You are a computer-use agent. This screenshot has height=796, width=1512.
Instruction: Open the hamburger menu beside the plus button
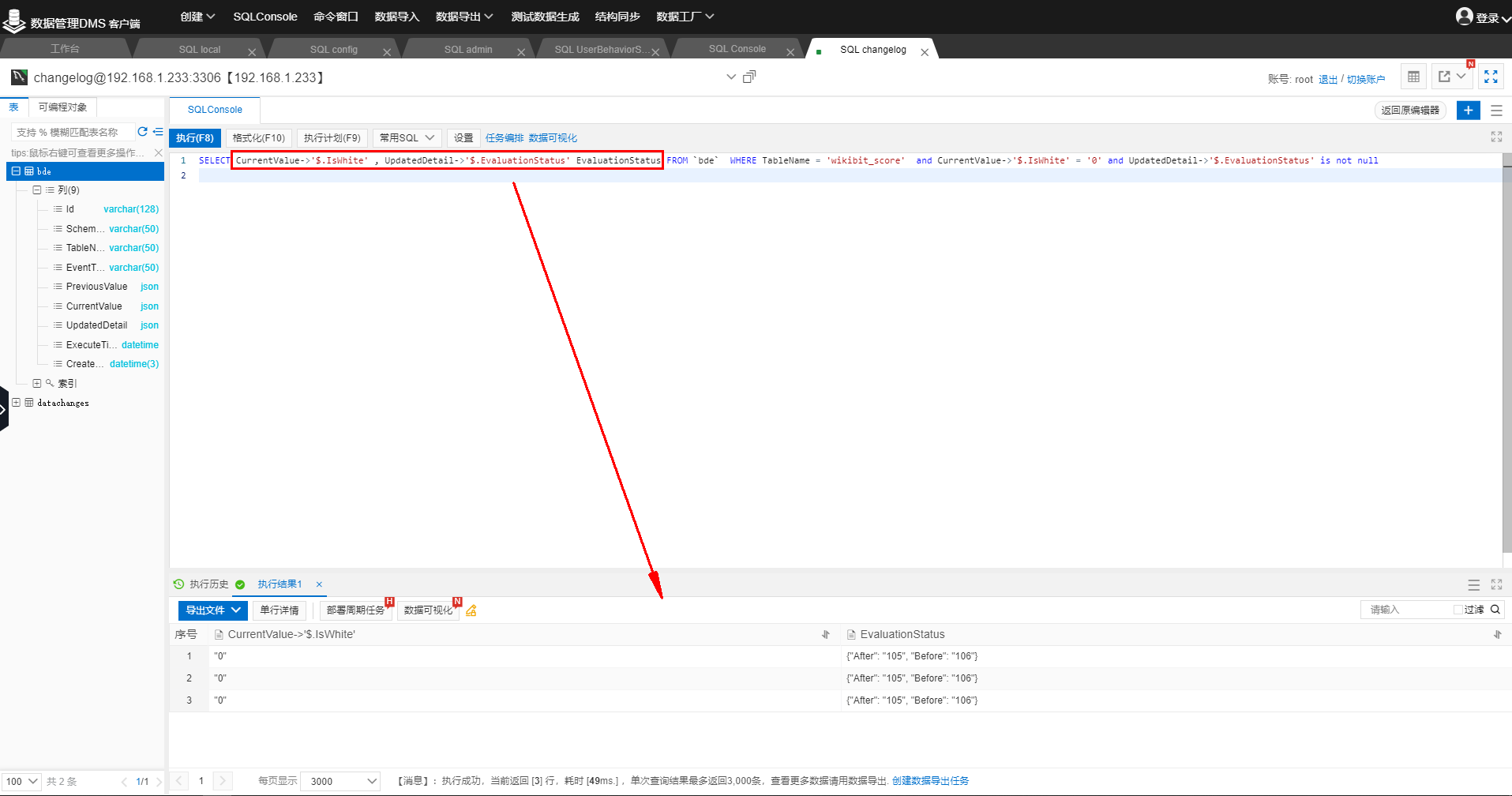click(1496, 111)
